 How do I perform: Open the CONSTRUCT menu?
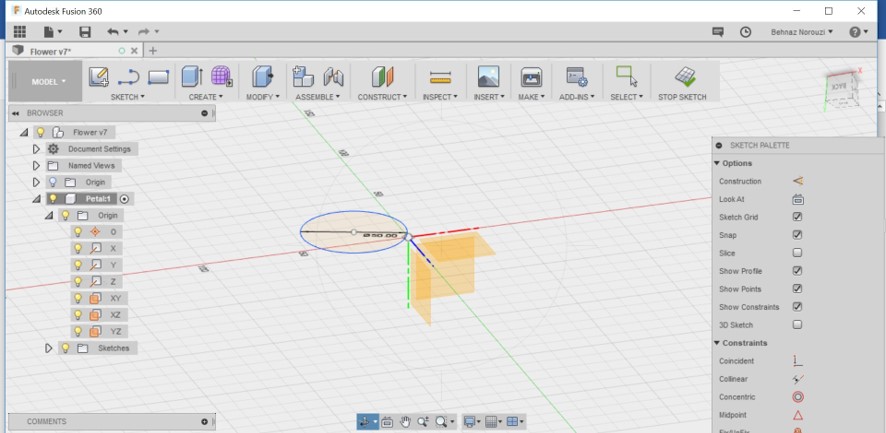click(382, 97)
